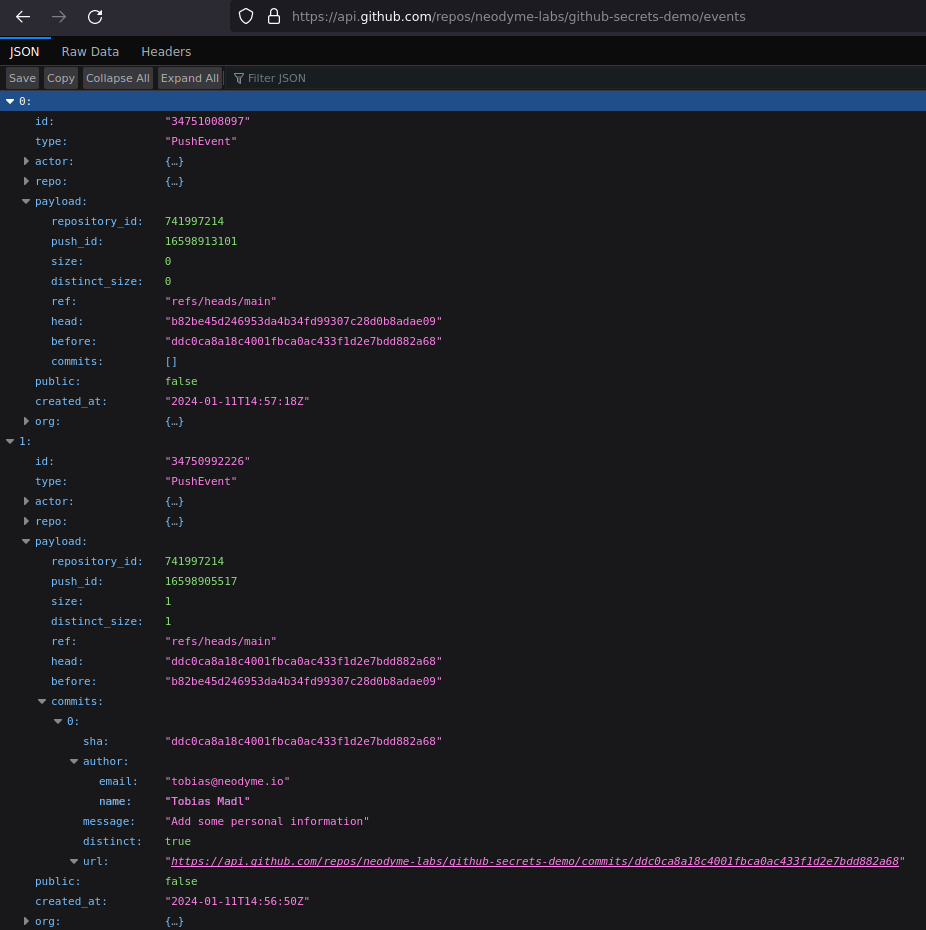Expand the repo node in entry 1
This screenshot has width=926, height=930.
point(26,521)
